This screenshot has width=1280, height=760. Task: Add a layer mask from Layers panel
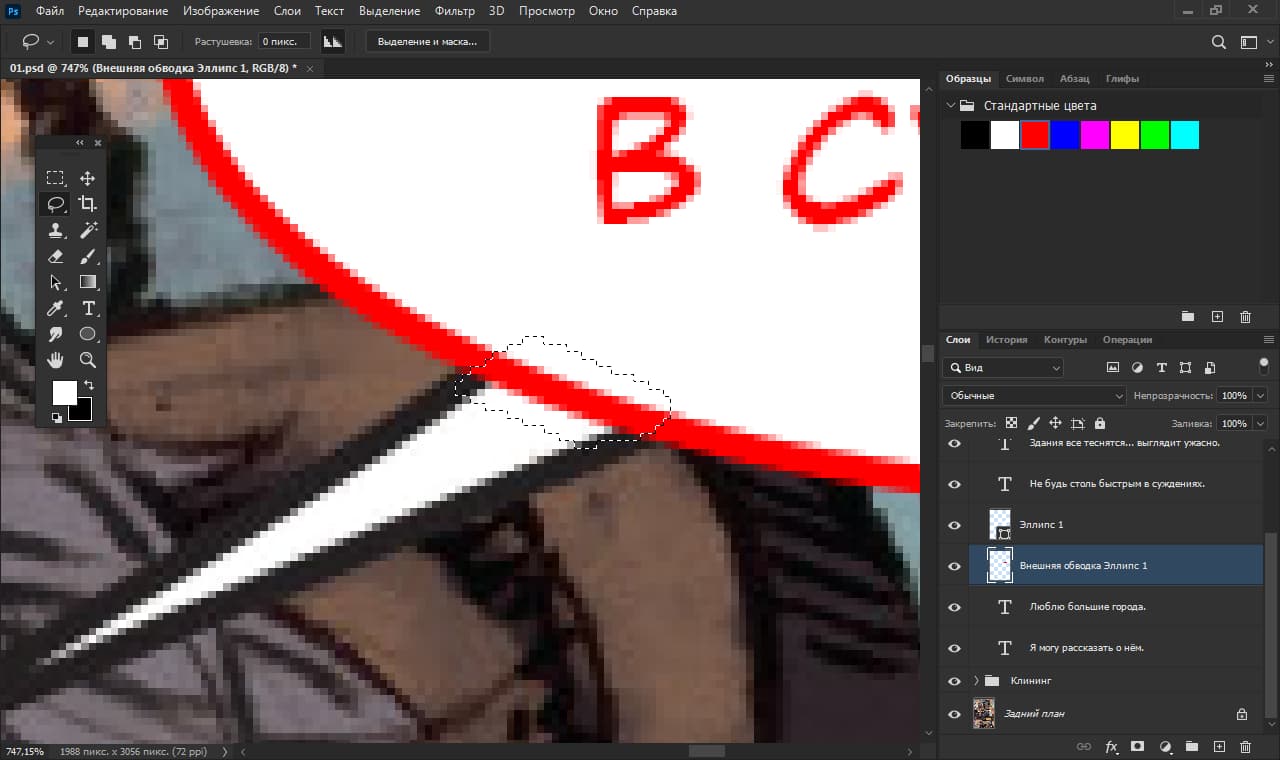pos(1137,746)
